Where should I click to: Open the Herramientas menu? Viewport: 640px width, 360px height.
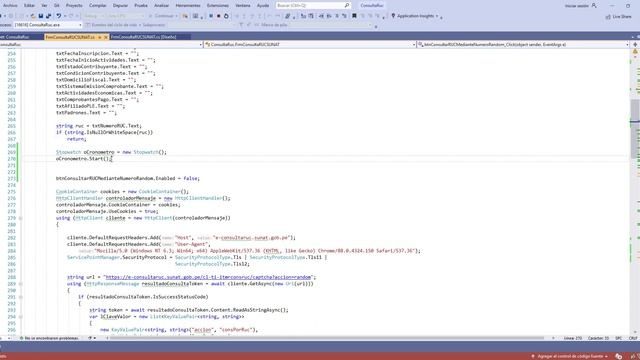(188, 6)
